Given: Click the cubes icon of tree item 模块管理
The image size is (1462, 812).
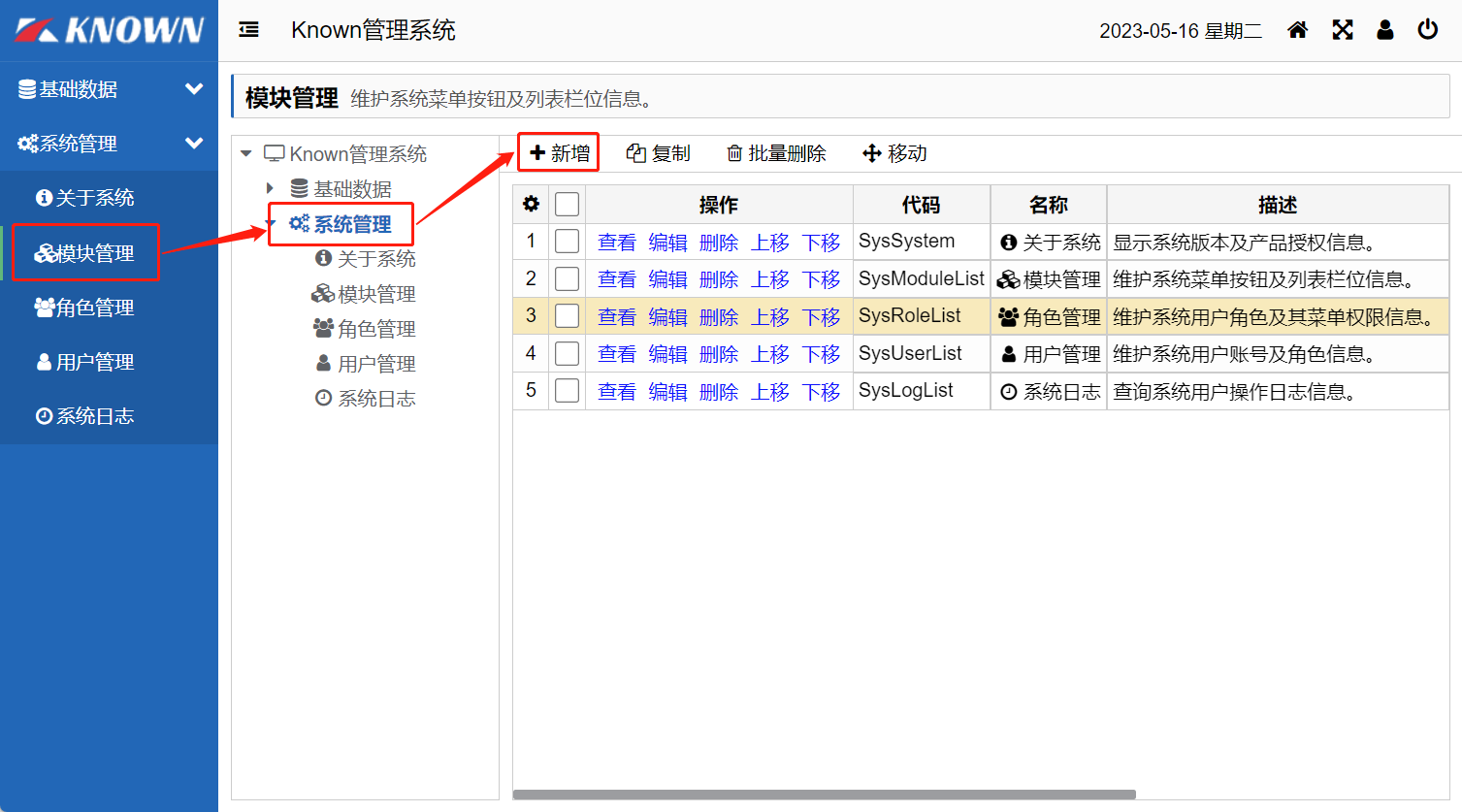Looking at the screenshot, I should pyautogui.click(x=323, y=293).
